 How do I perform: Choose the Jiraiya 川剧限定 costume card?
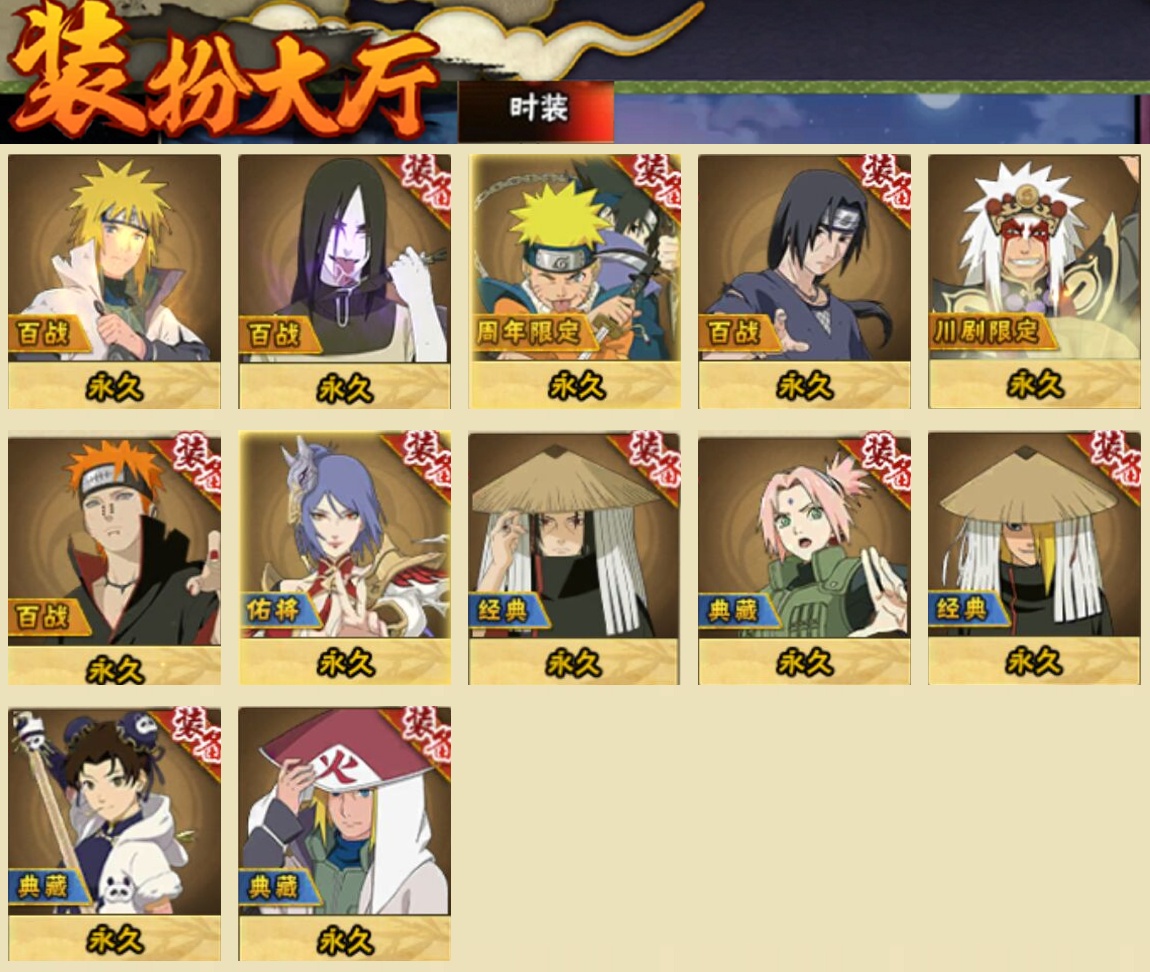tap(1034, 281)
